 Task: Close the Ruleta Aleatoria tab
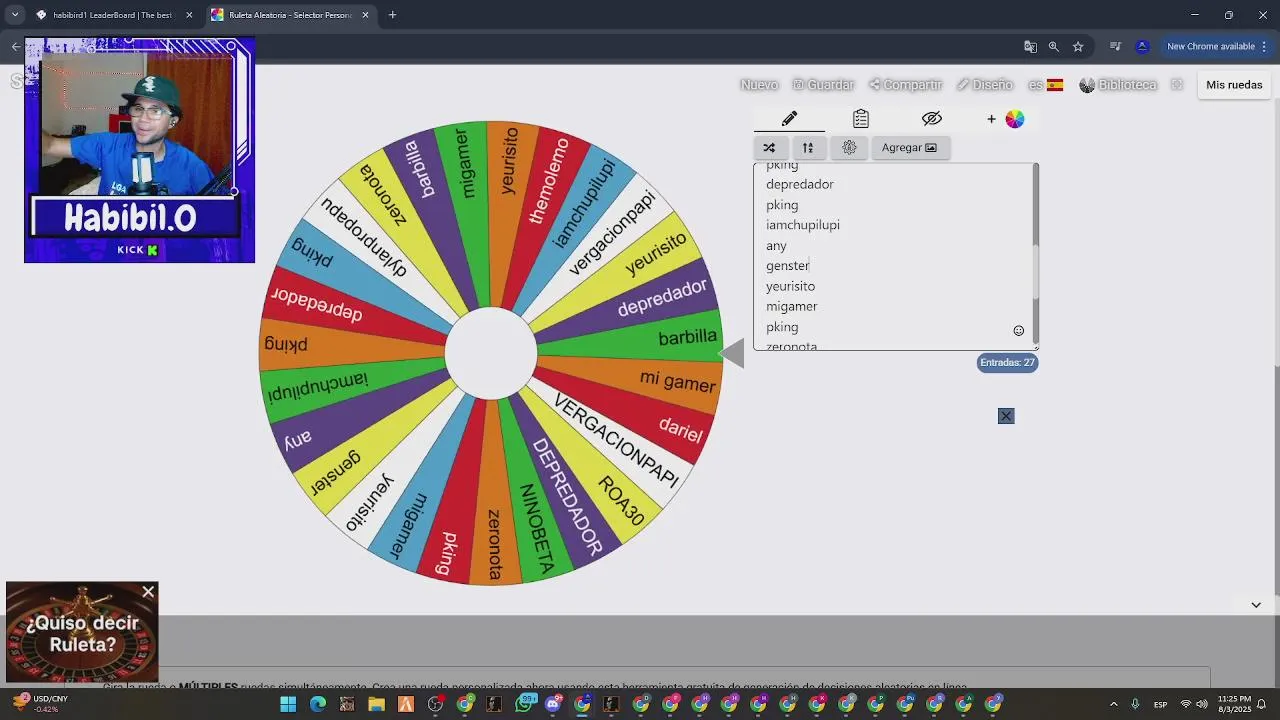pyautogui.click(x=365, y=15)
